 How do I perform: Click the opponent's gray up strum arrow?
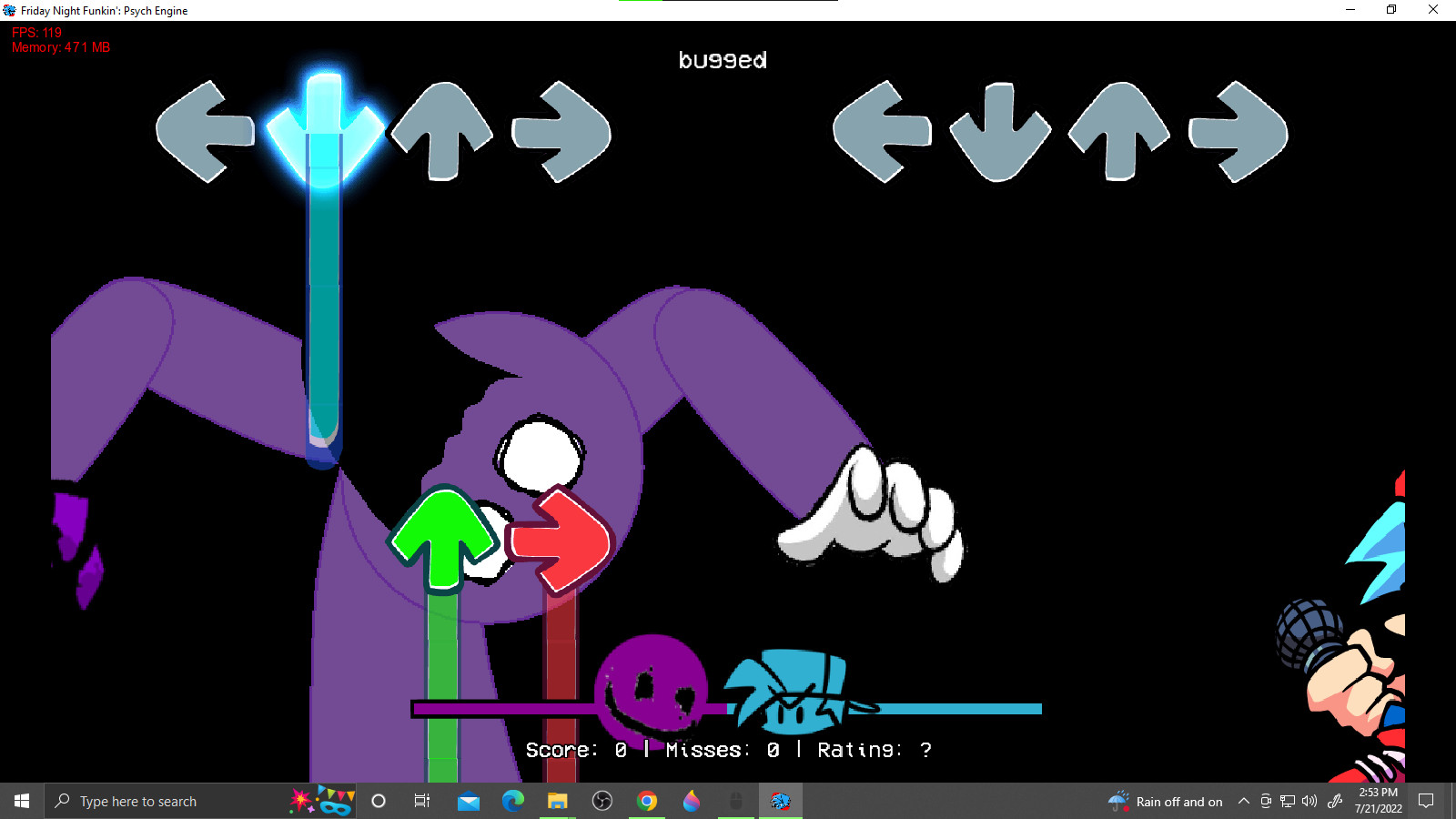tap(441, 132)
